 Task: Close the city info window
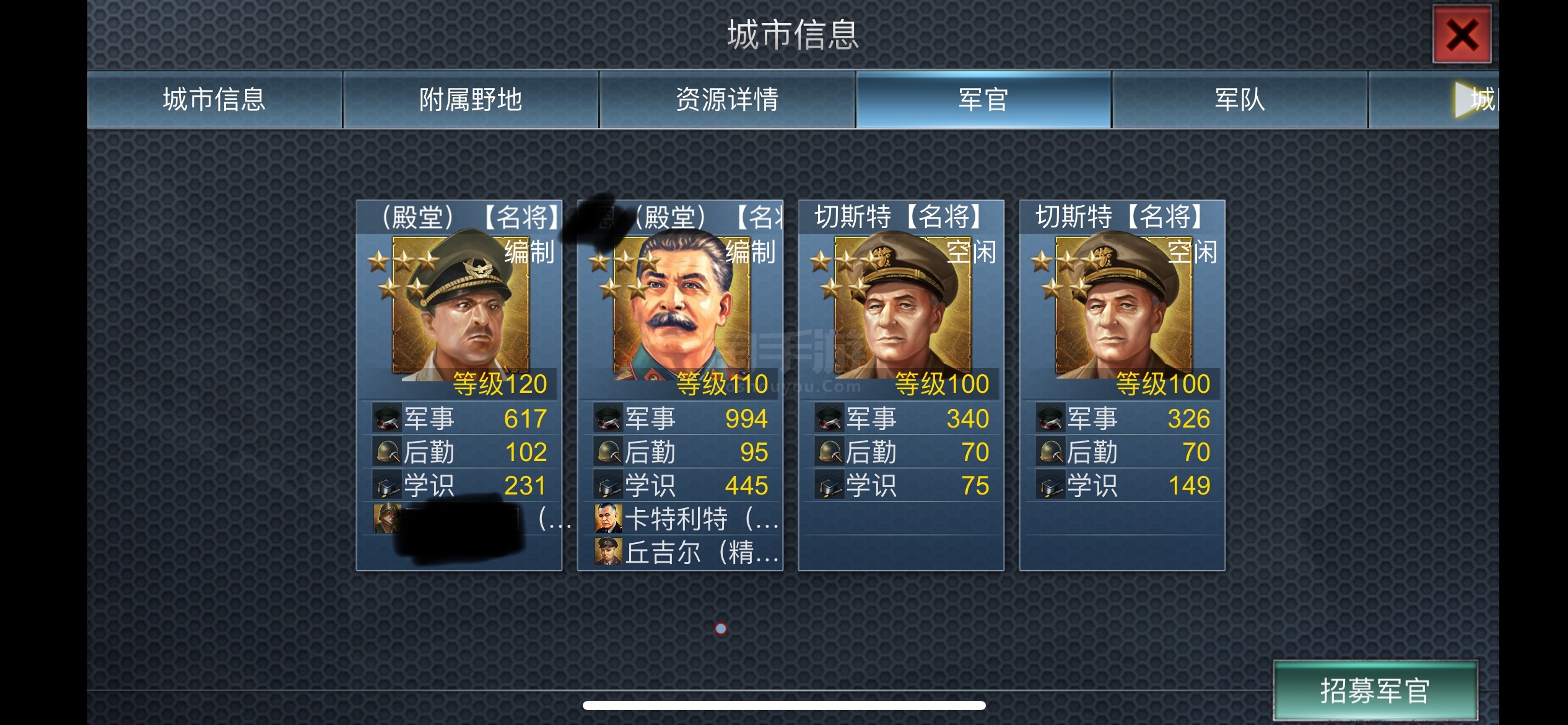click(x=1461, y=35)
